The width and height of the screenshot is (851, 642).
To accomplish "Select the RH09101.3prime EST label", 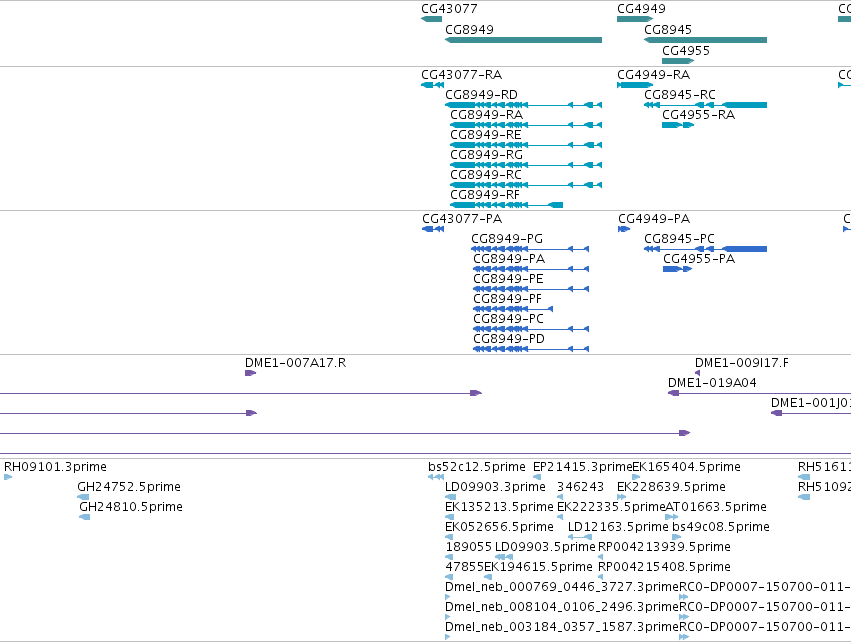I will point(55,467).
